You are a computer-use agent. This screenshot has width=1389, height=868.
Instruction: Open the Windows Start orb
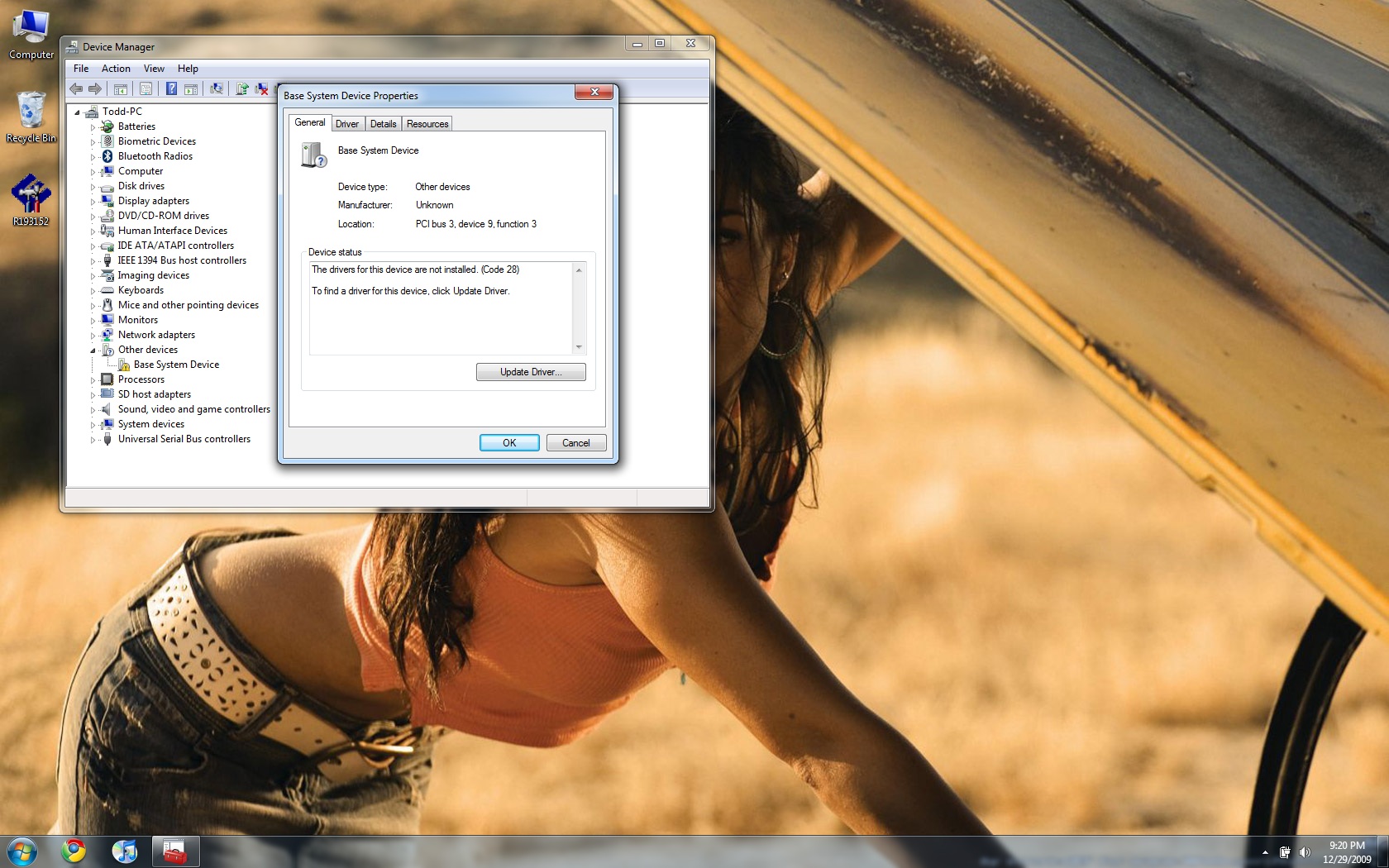tap(22, 851)
